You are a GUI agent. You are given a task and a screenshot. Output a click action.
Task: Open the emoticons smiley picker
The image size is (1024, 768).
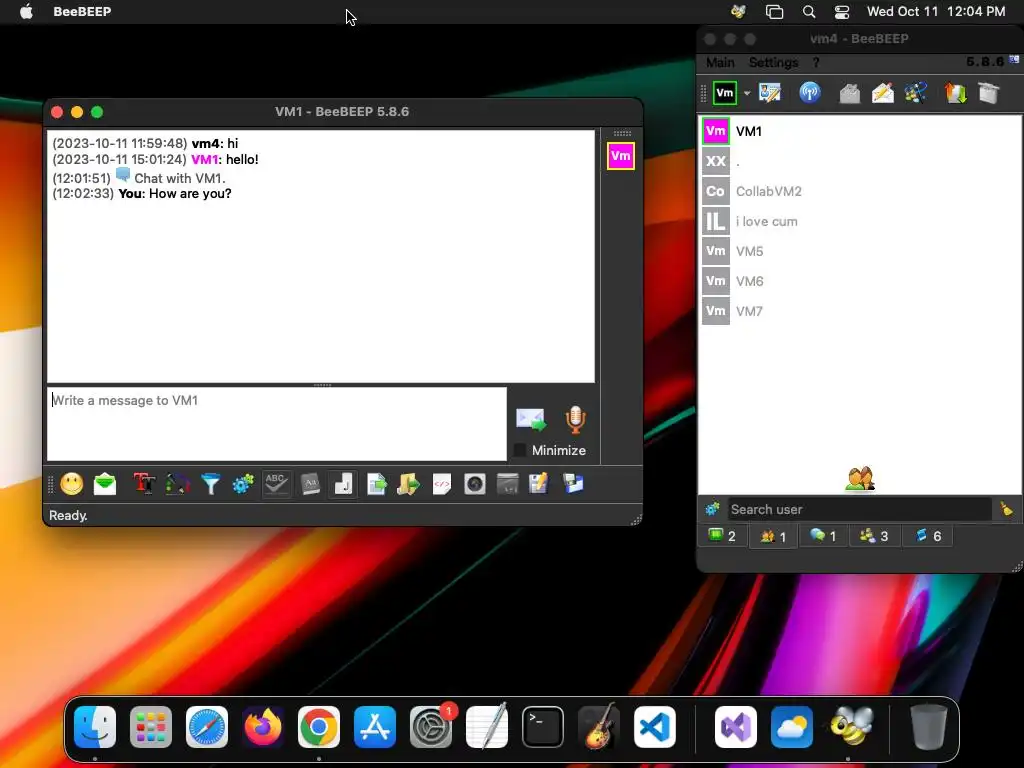tap(72, 484)
